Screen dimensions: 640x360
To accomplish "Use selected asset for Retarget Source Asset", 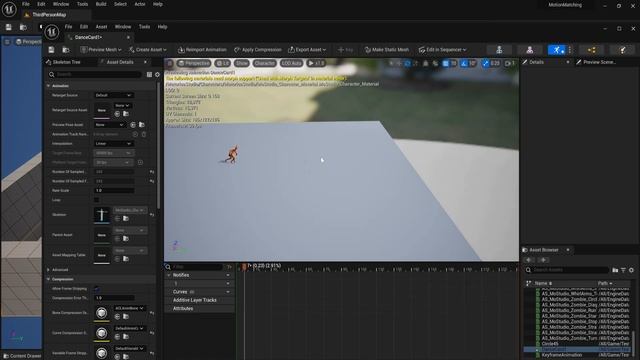I will coord(118,114).
